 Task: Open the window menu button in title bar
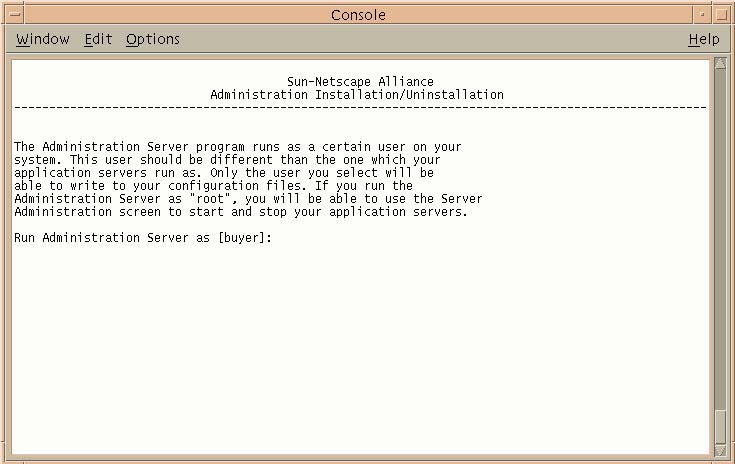(x=15, y=15)
